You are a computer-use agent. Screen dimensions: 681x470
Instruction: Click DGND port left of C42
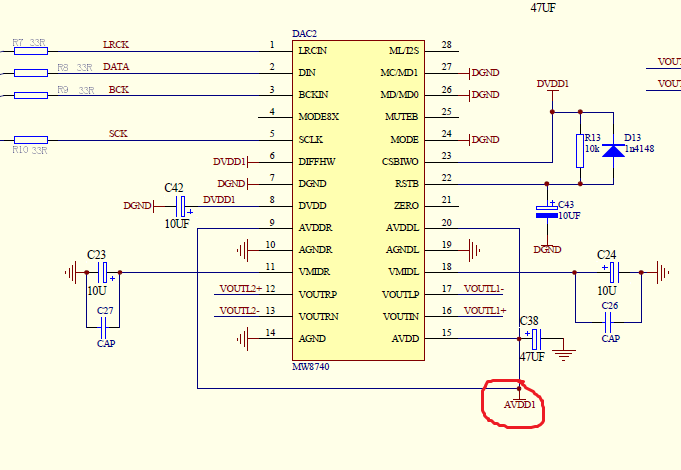(139, 206)
